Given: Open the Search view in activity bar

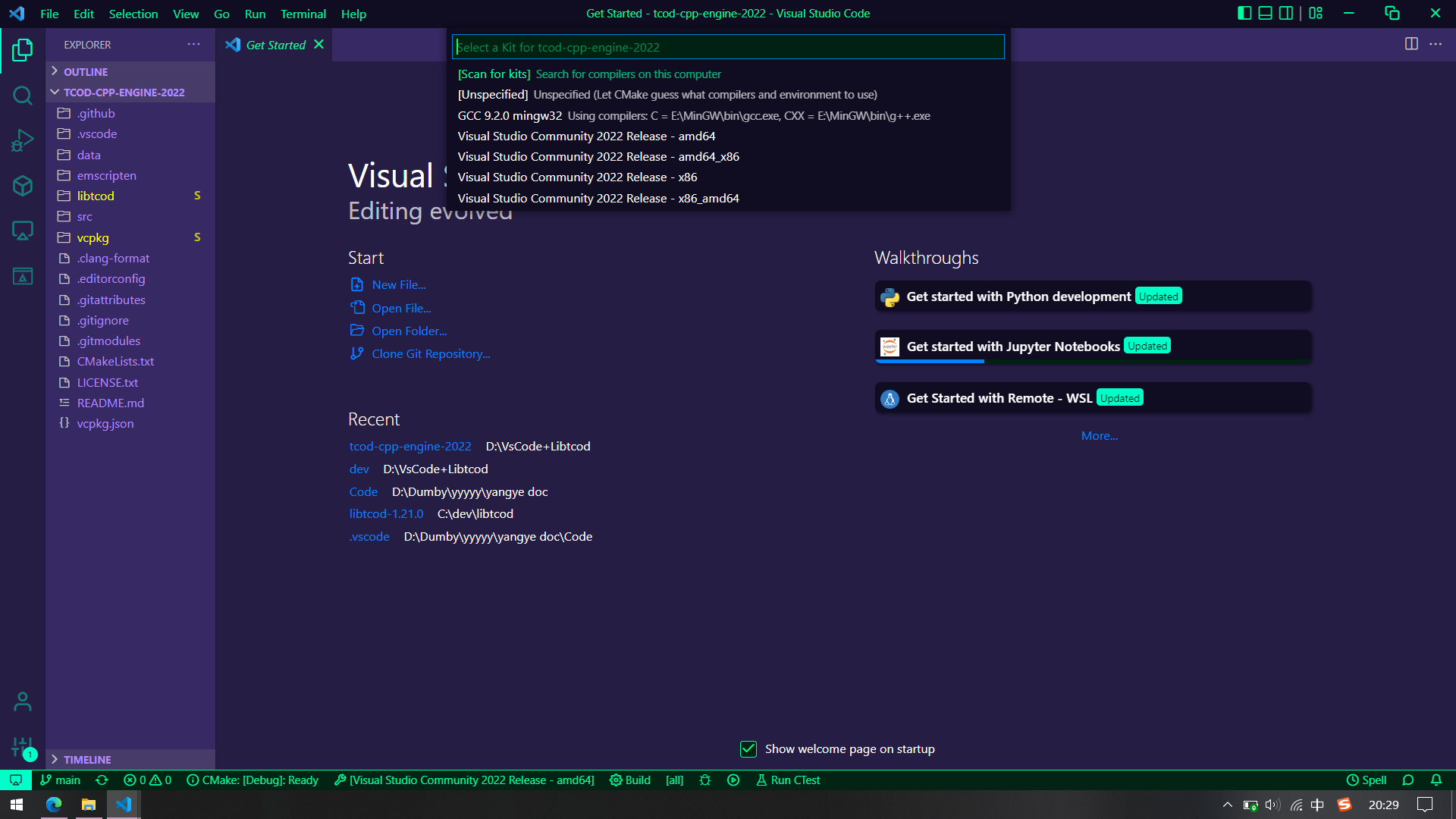Looking at the screenshot, I should pos(23,96).
